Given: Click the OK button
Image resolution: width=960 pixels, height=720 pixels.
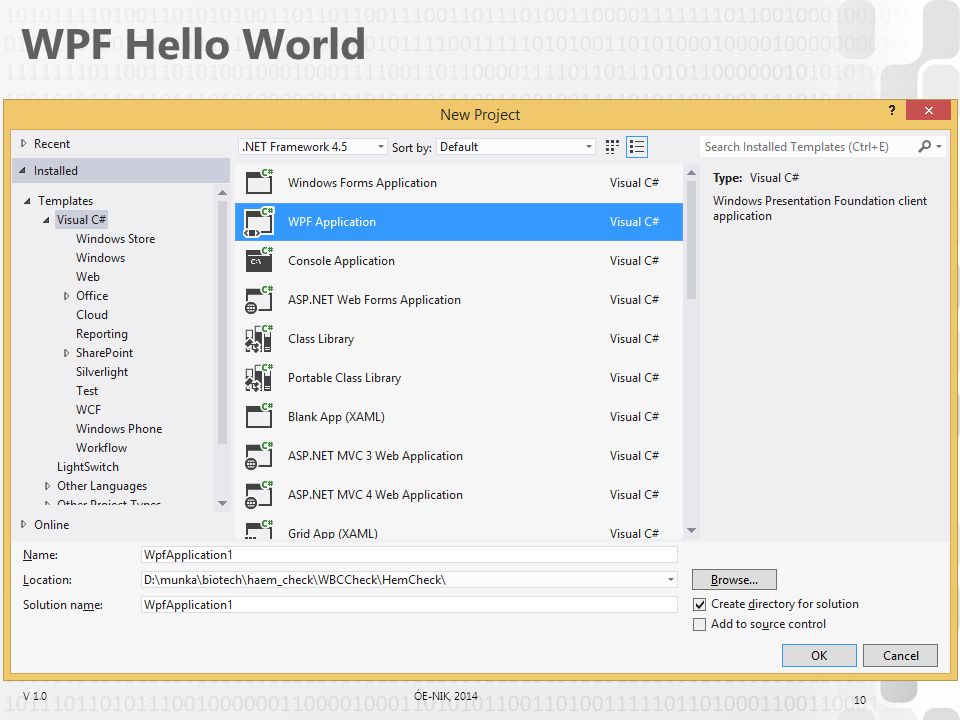Looking at the screenshot, I should (x=819, y=655).
